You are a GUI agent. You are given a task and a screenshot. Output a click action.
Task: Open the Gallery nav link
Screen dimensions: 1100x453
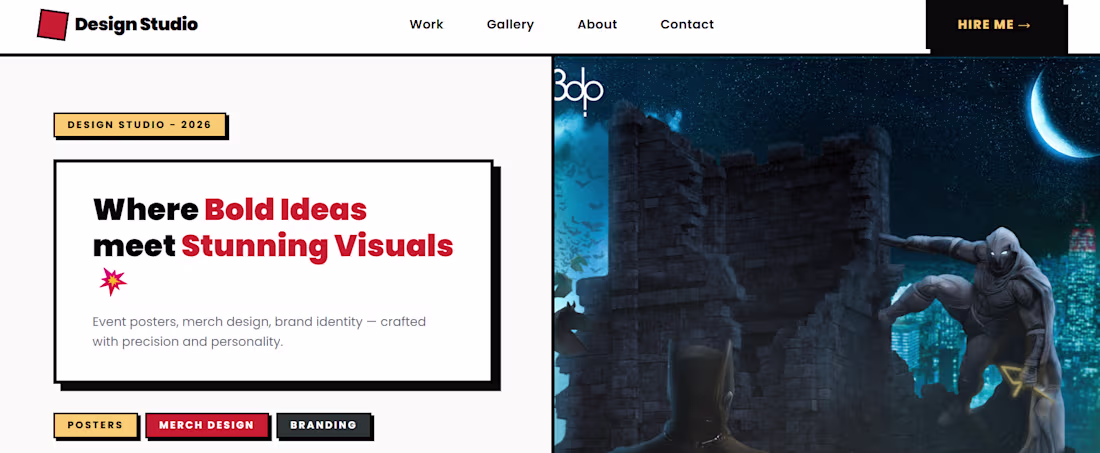[x=510, y=25]
